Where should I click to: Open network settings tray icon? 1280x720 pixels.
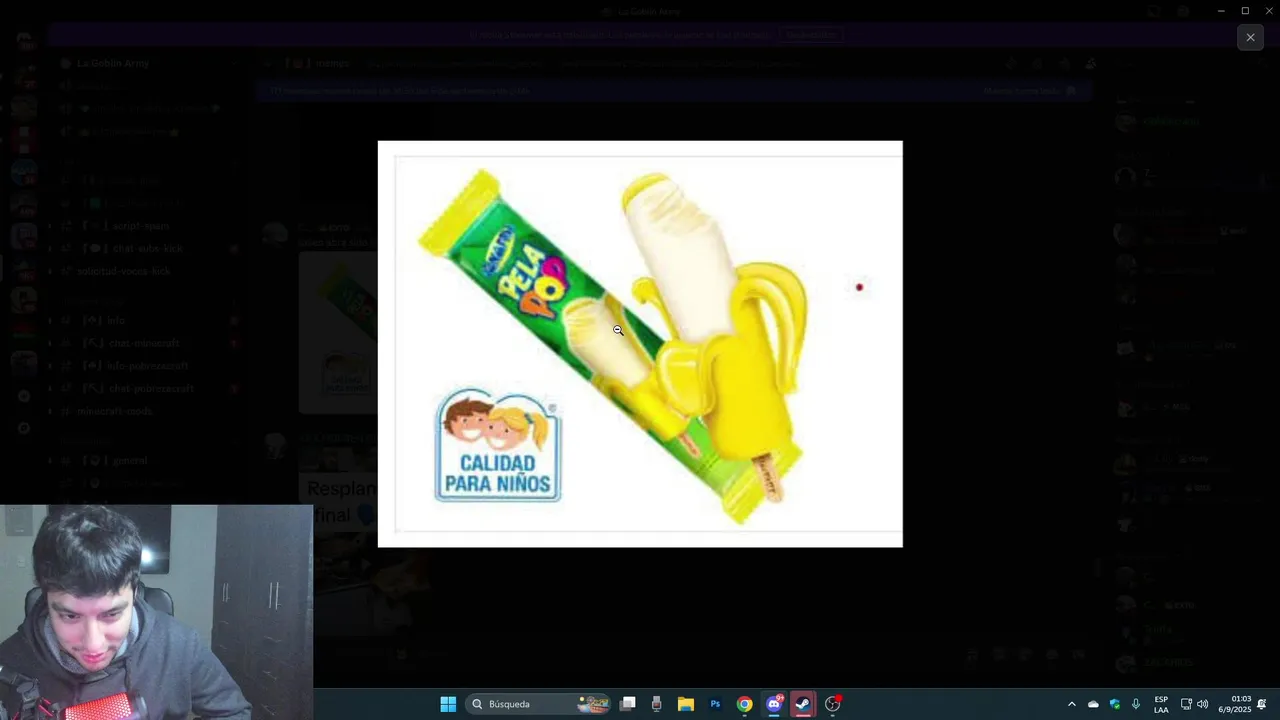(1186, 704)
